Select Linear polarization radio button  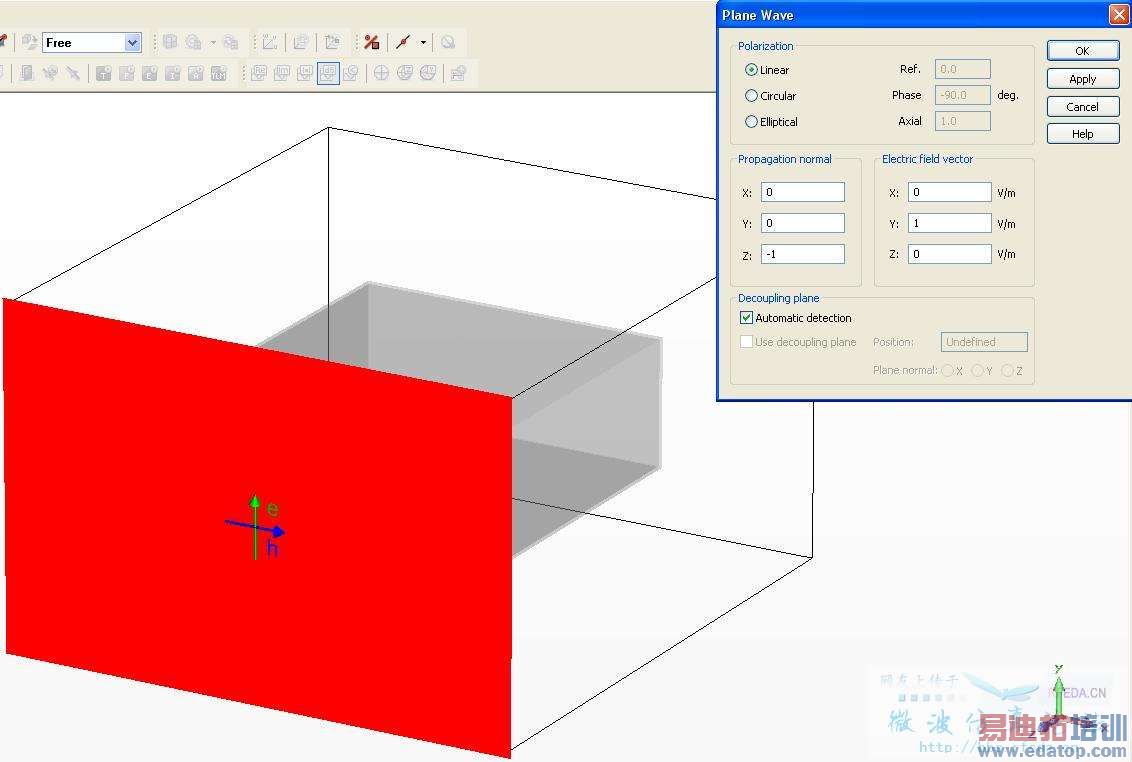752,70
